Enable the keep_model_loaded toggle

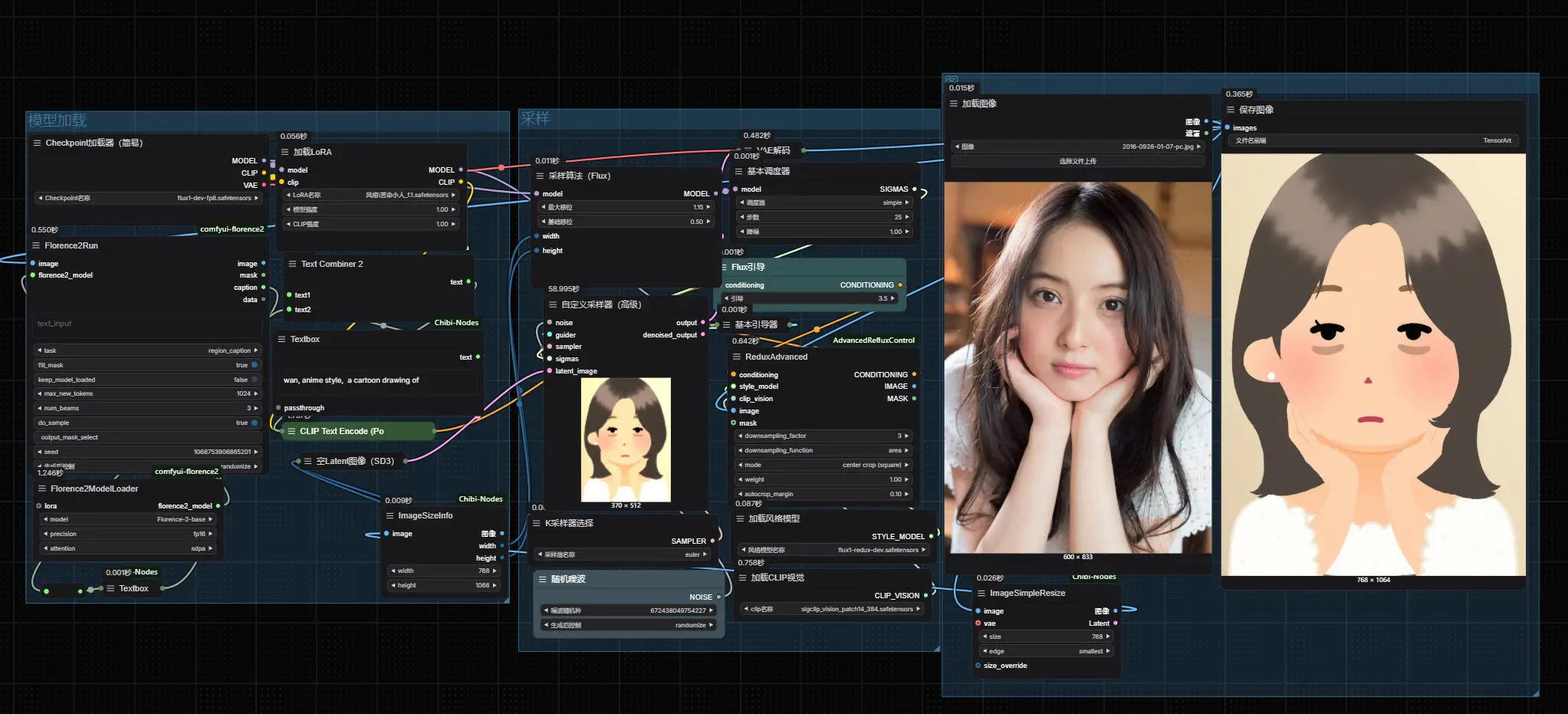255,380
